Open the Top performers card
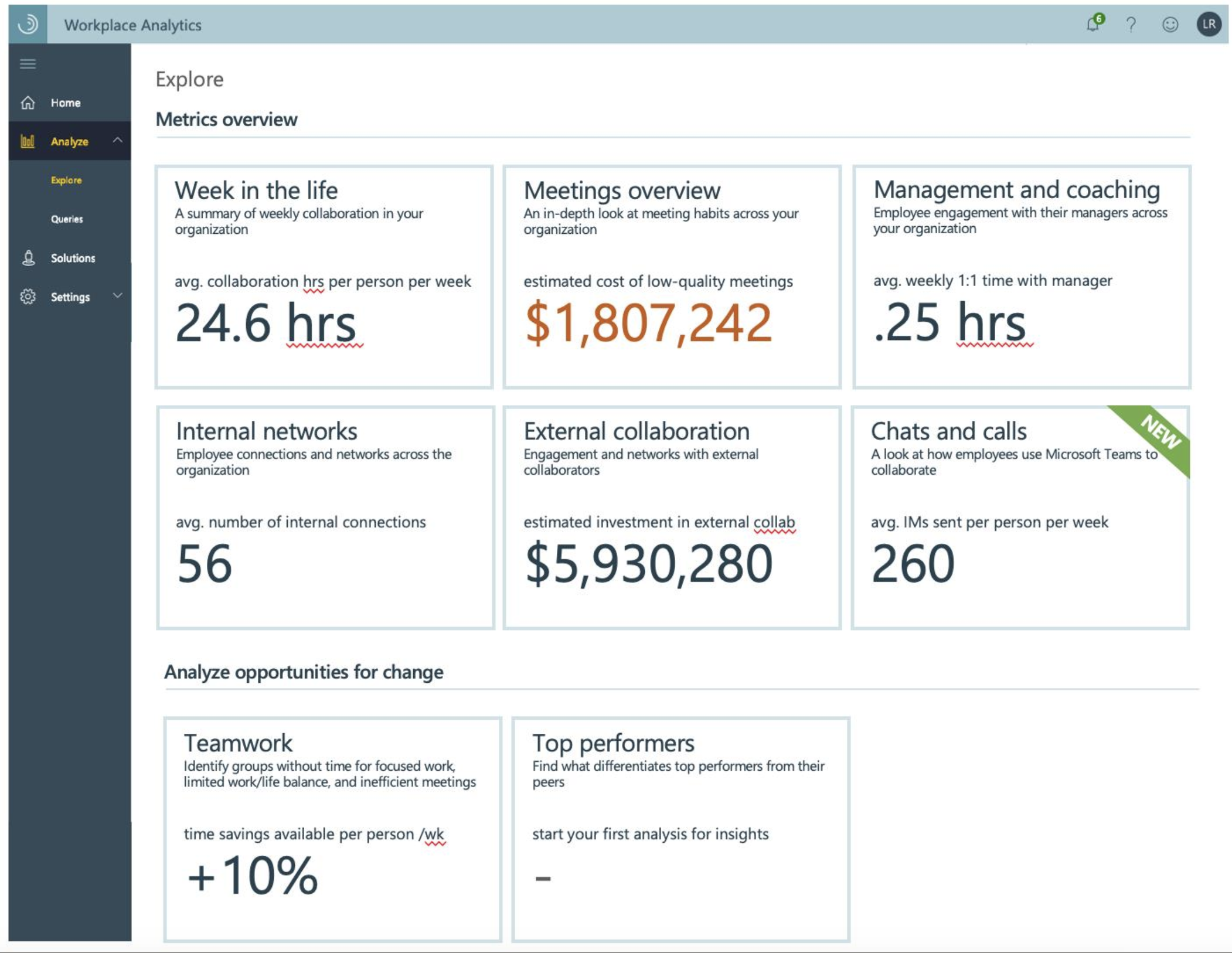The image size is (1232, 953). [x=680, y=829]
